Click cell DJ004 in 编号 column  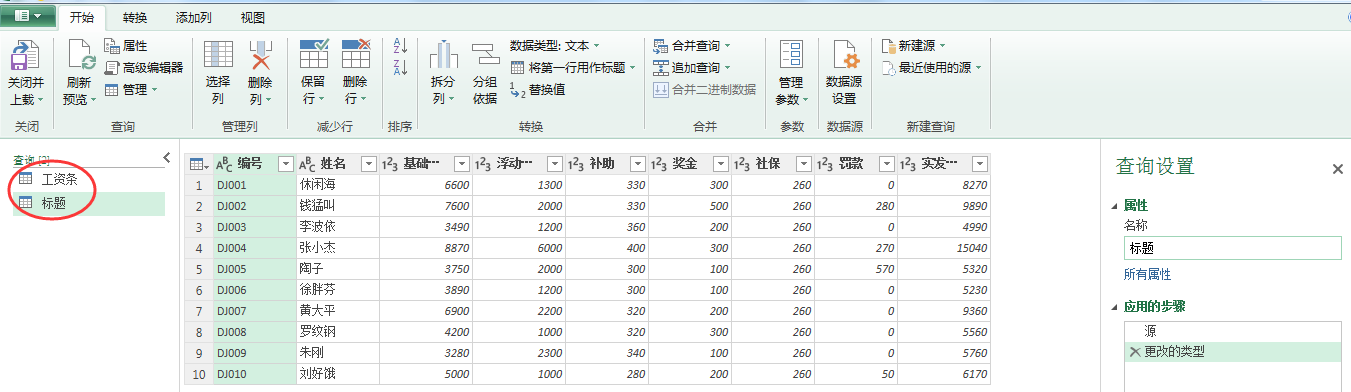point(254,248)
